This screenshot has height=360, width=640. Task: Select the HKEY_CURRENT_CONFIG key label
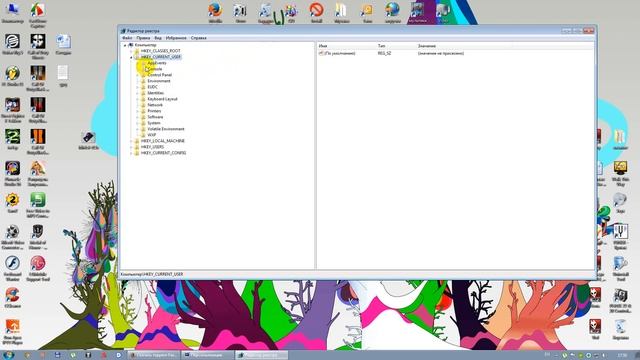(x=163, y=153)
